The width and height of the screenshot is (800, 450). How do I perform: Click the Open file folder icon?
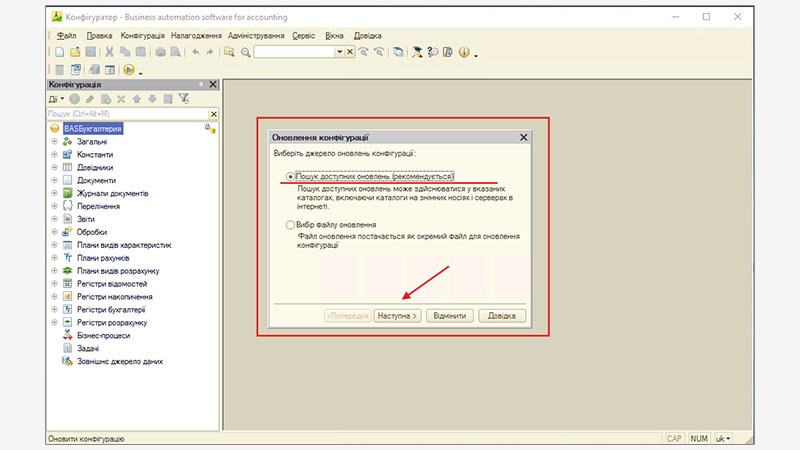pos(75,52)
